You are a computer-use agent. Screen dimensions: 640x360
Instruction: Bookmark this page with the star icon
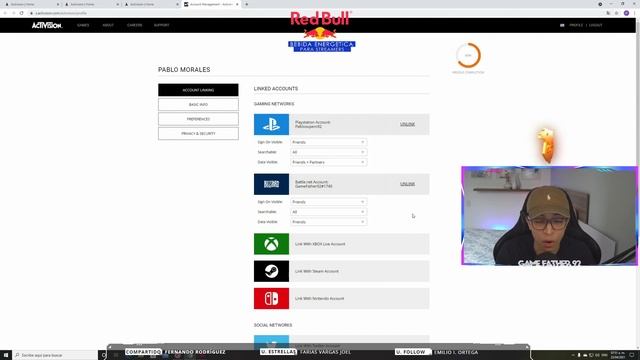click(x=617, y=13)
